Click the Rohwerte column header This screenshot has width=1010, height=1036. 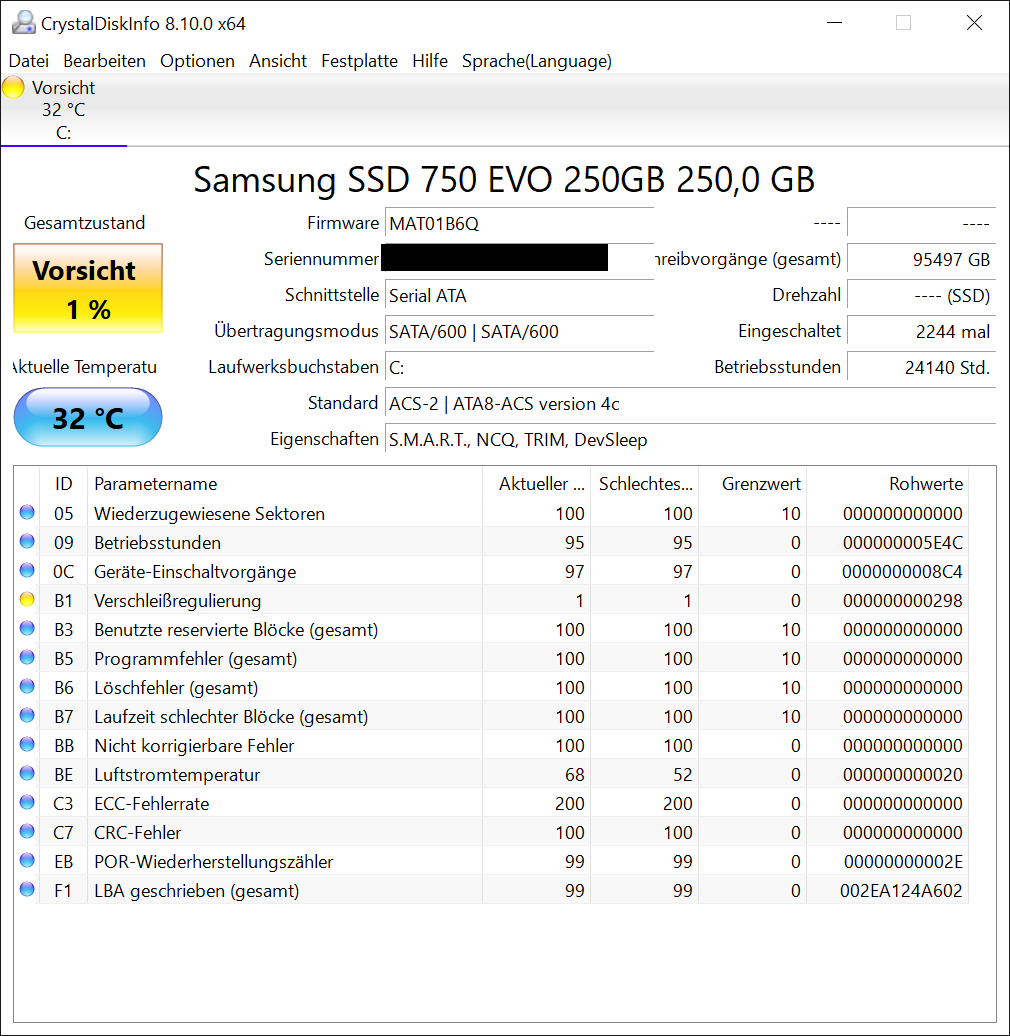coord(887,484)
